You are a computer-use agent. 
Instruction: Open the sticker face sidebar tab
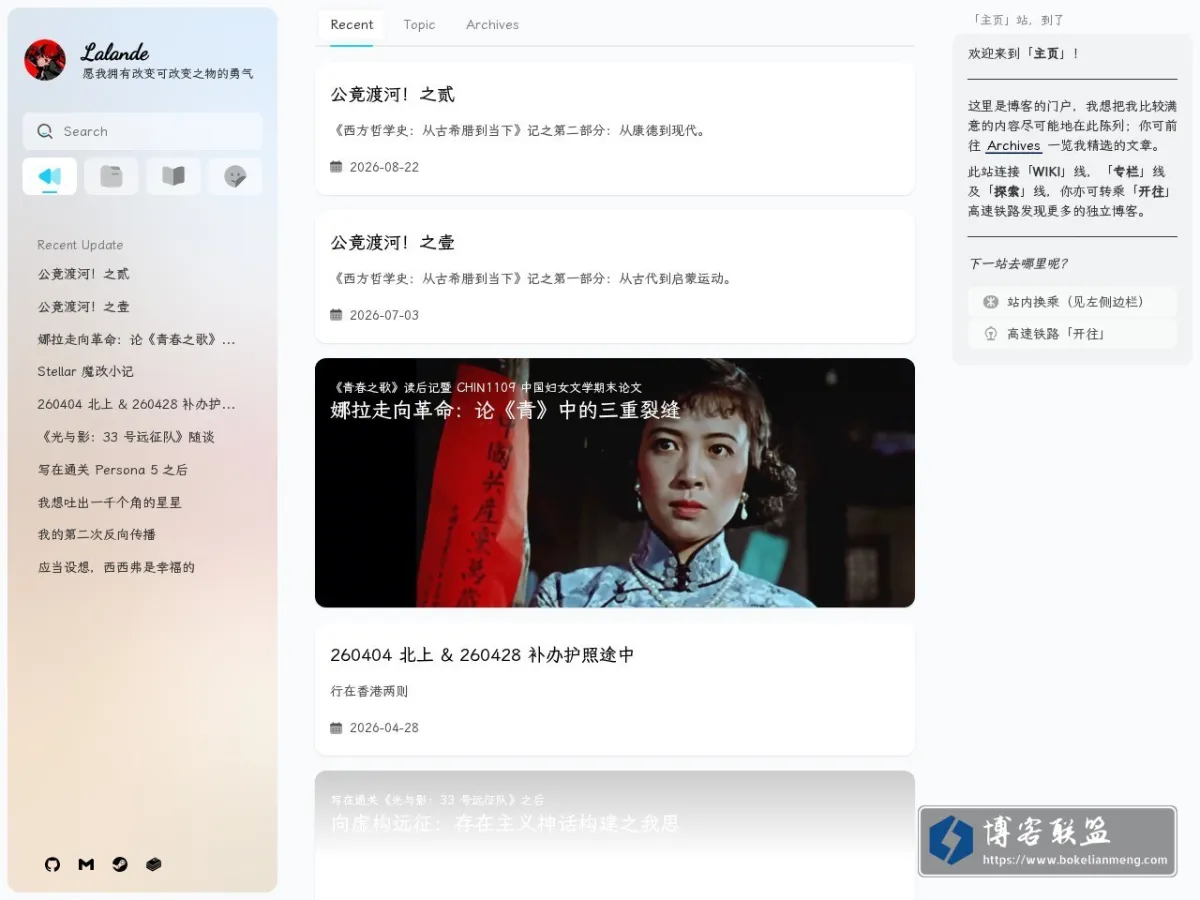tap(235, 177)
